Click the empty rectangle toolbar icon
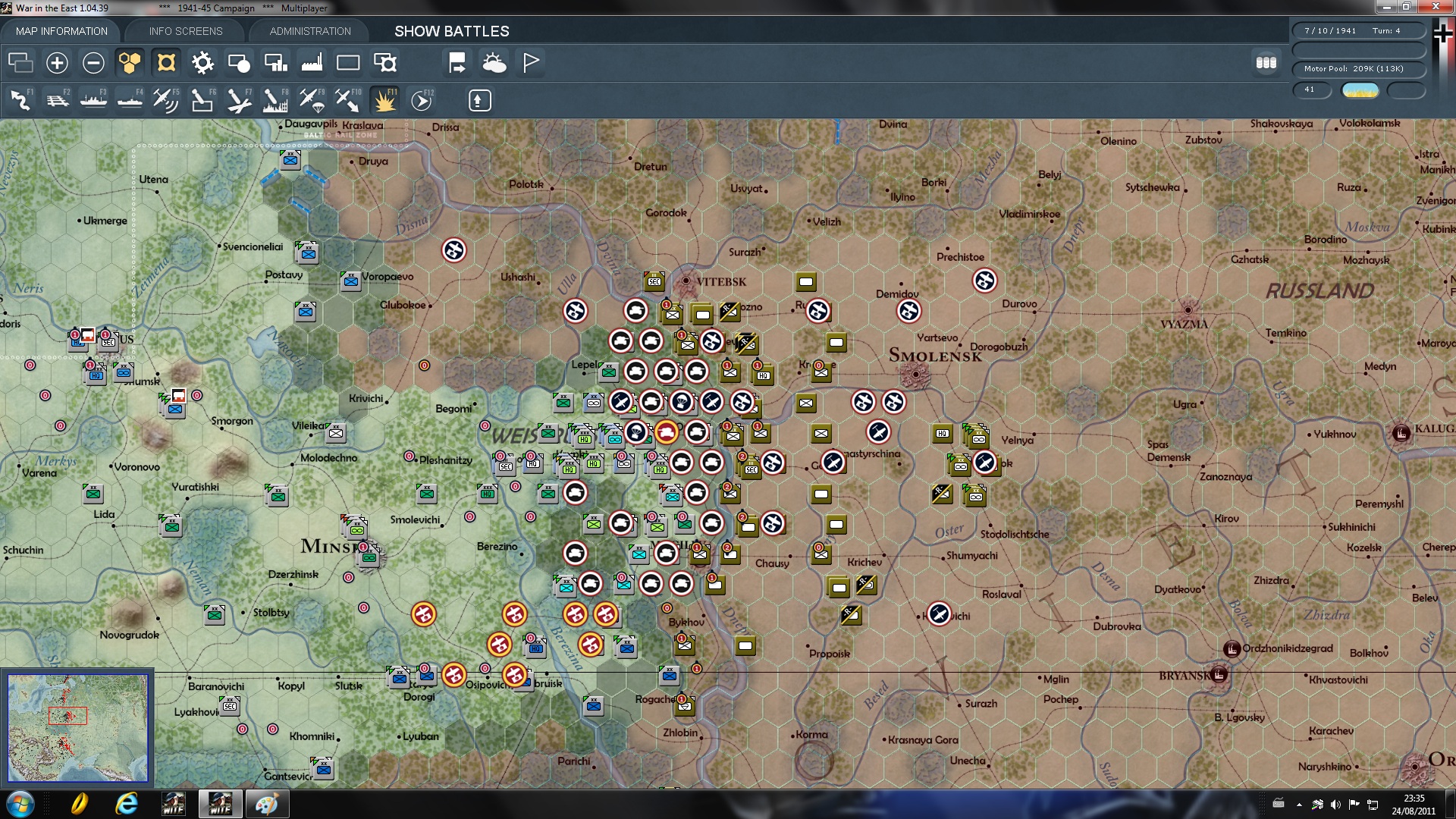The image size is (1456, 819). (348, 63)
